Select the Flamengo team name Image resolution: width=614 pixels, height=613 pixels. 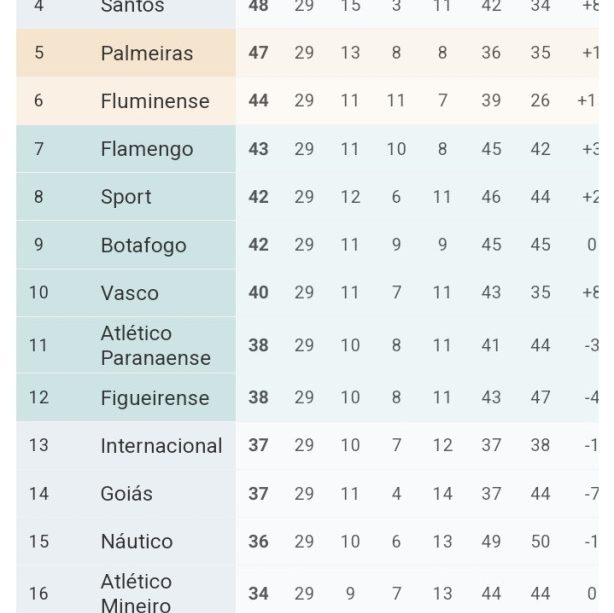click(146, 149)
